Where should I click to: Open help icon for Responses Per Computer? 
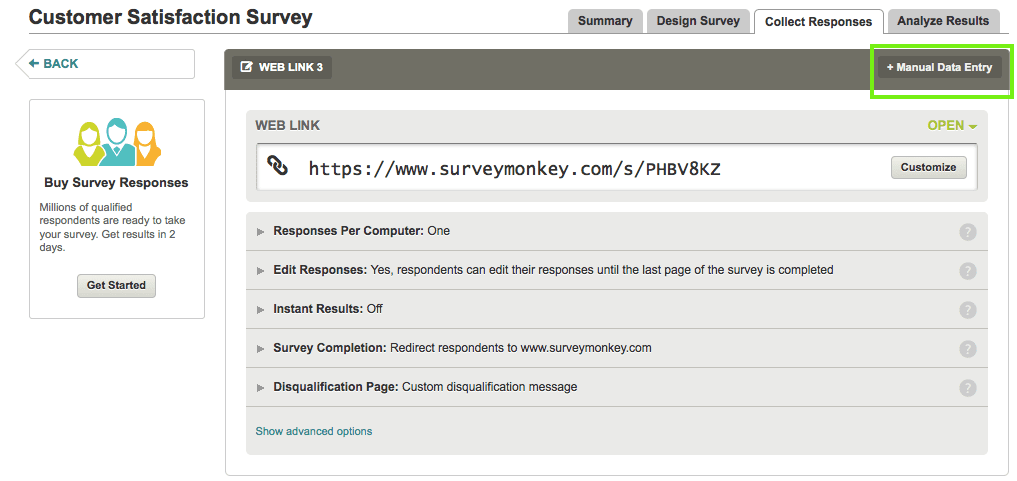(967, 231)
